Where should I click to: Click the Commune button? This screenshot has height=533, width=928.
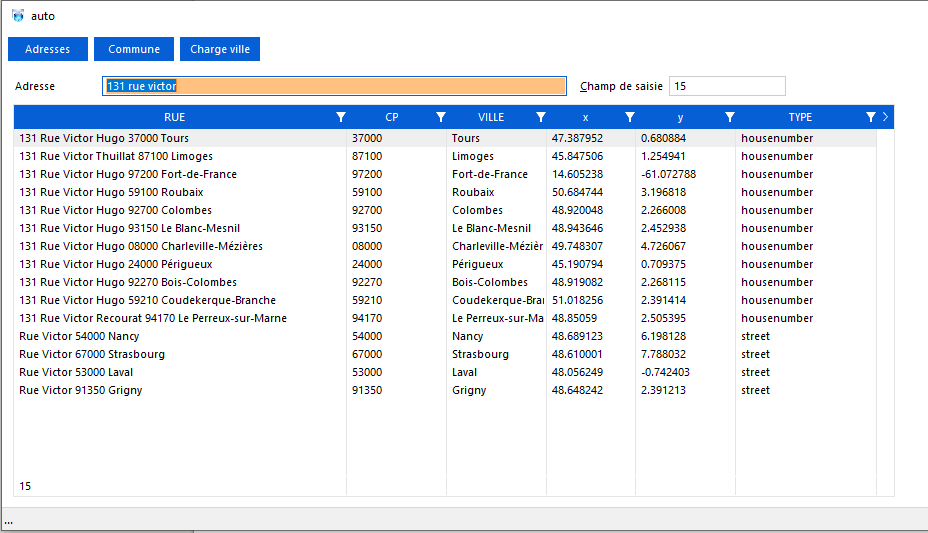pos(134,49)
